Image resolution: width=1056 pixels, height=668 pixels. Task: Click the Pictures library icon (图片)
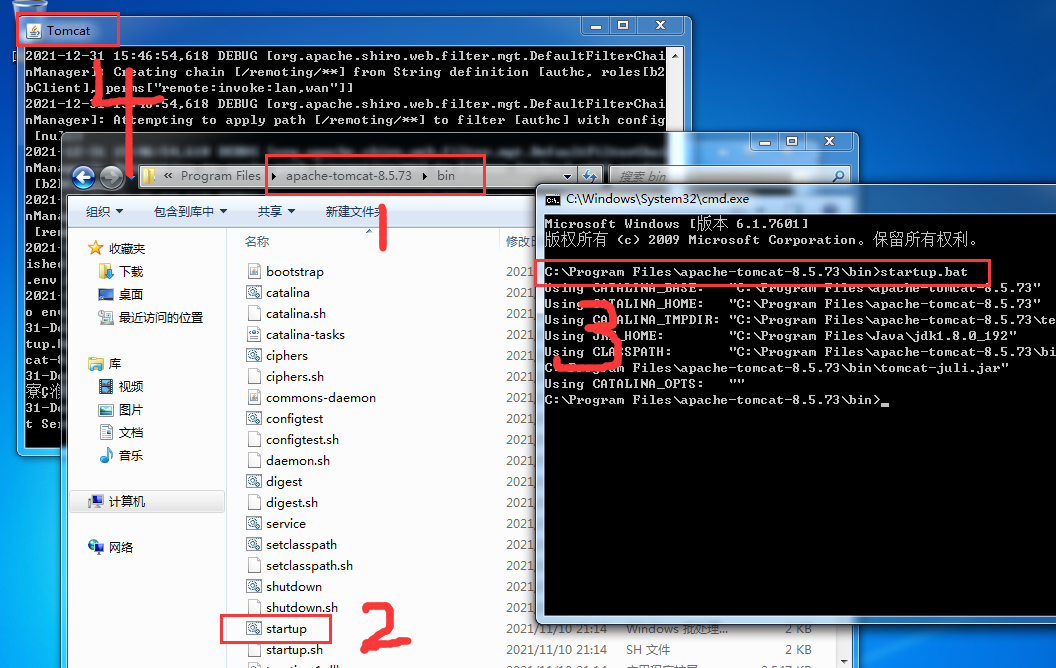(106, 409)
